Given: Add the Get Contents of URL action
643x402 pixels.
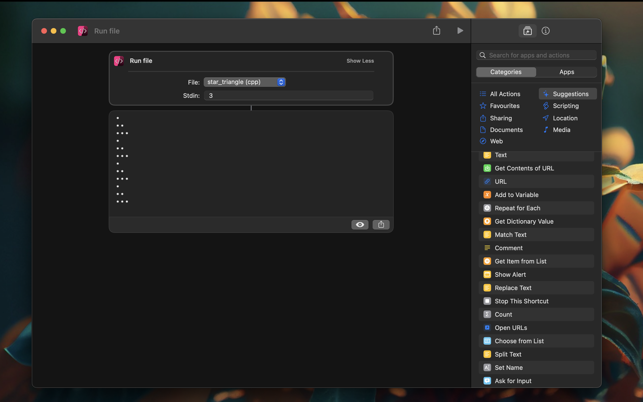Looking at the screenshot, I should click(523, 168).
